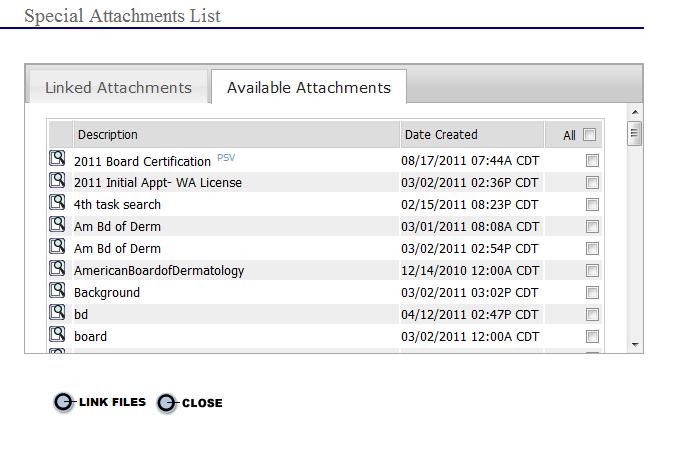The width and height of the screenshot is (687, 449).
Task: Enable checkbox for Background attachment row
Action: 592,292
